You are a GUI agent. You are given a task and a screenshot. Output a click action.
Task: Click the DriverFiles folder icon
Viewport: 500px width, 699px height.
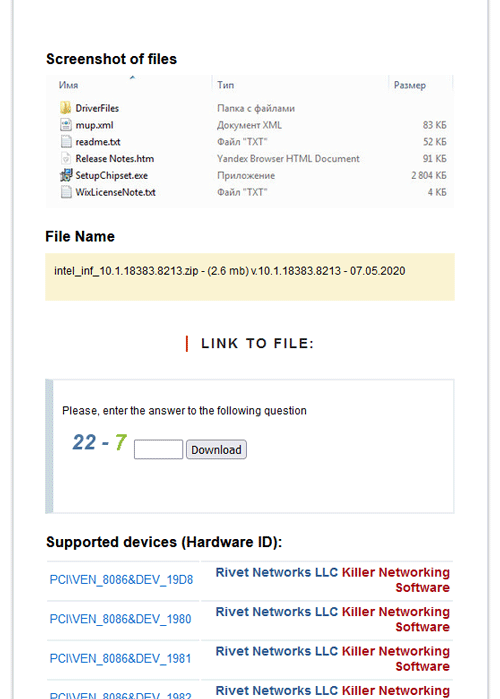tap(66, 108)
